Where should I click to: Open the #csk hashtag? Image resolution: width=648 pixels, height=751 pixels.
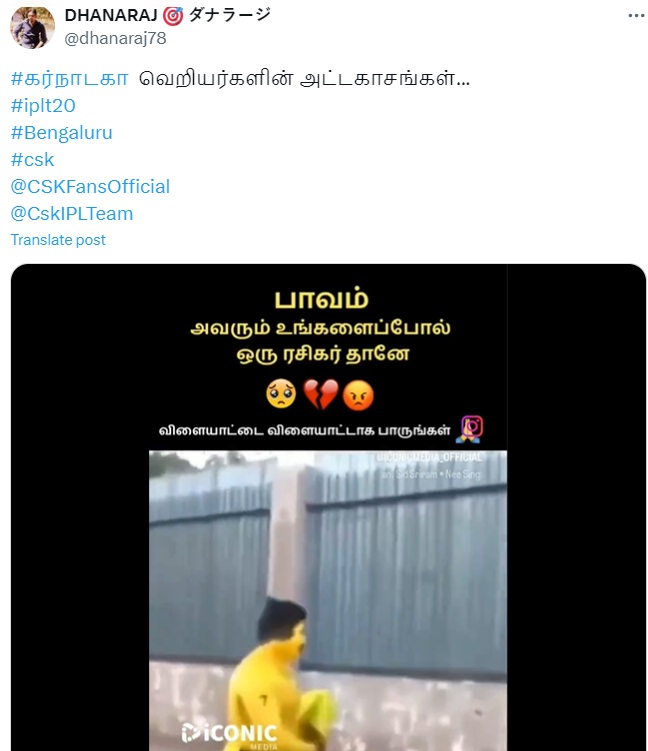[x=33, y=159]
